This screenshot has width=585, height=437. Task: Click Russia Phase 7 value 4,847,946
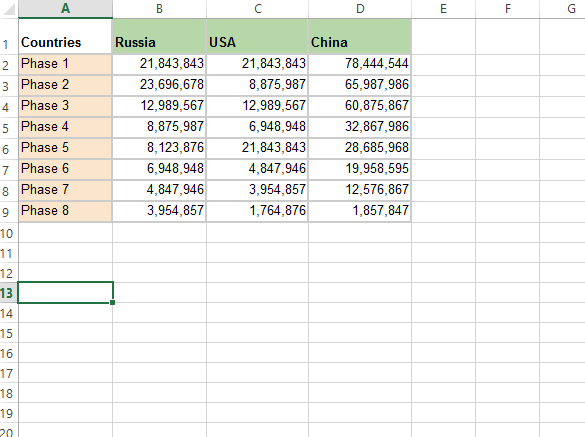(x=159, y=190)
